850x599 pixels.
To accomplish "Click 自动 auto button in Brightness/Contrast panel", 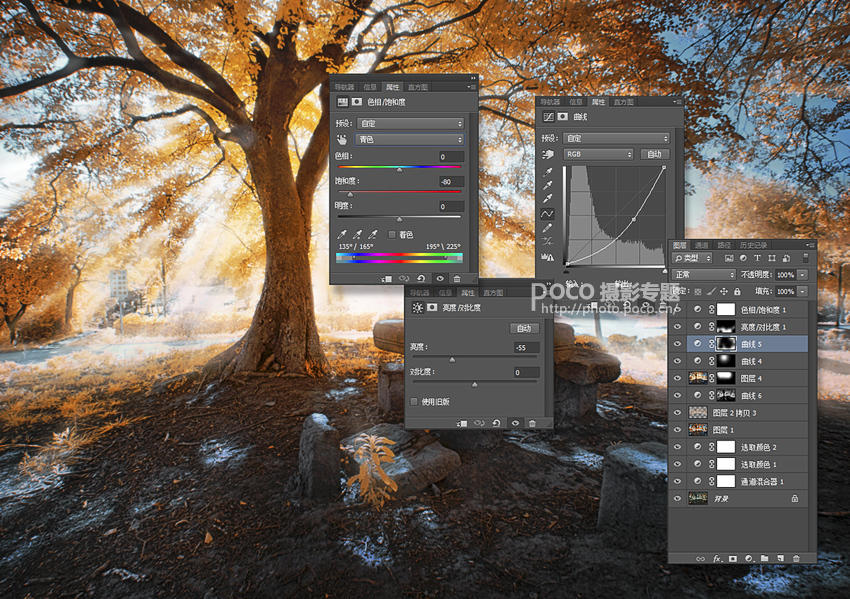I will coord(524,328).
